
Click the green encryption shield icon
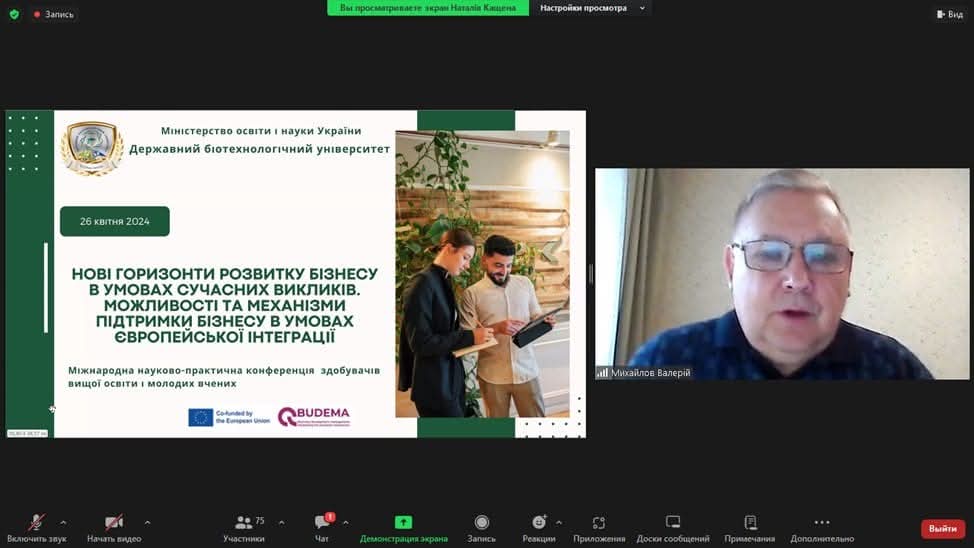[14, 14]
